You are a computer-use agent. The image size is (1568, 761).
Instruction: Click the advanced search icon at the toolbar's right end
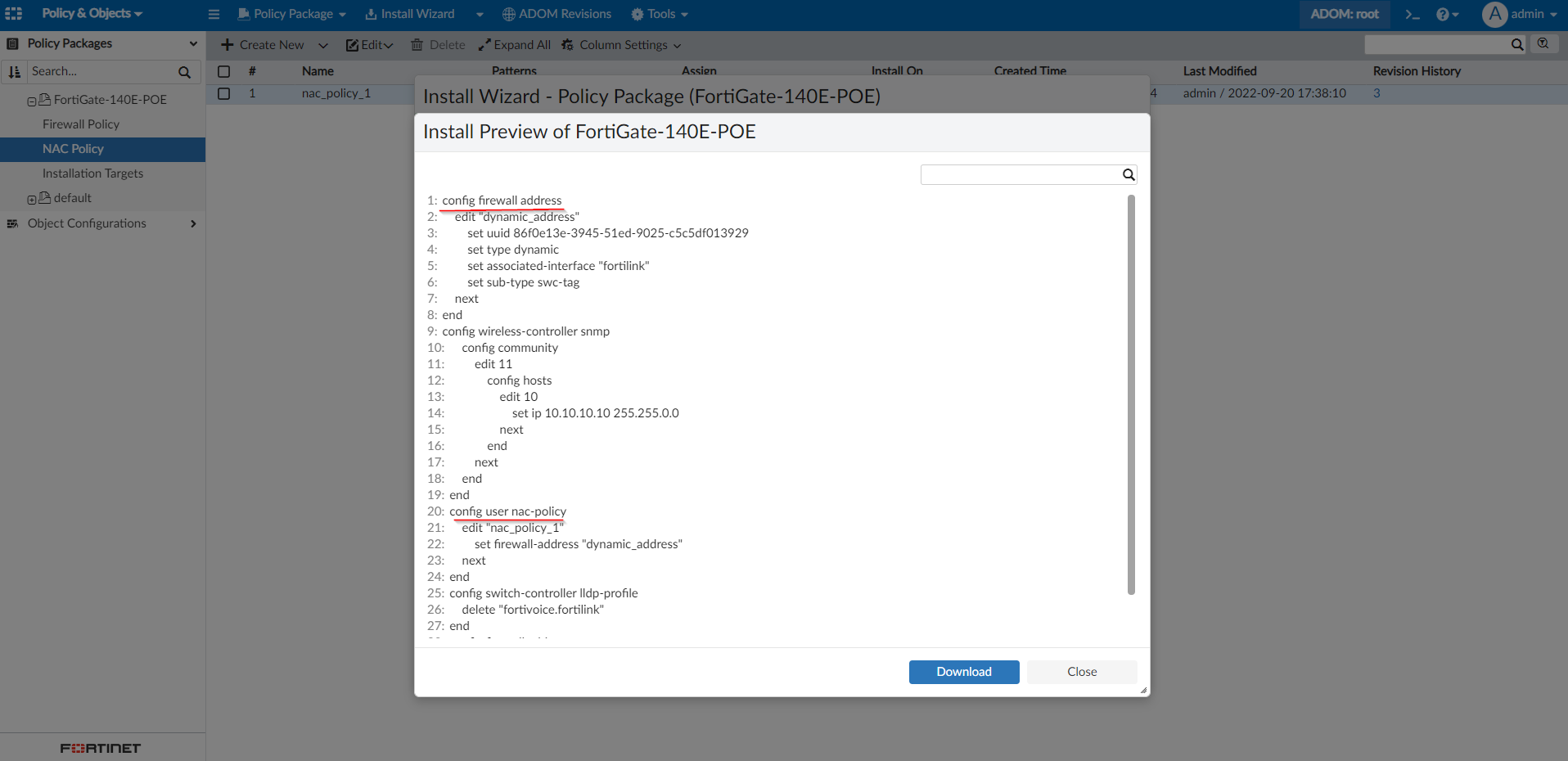tap(1543, 43)
